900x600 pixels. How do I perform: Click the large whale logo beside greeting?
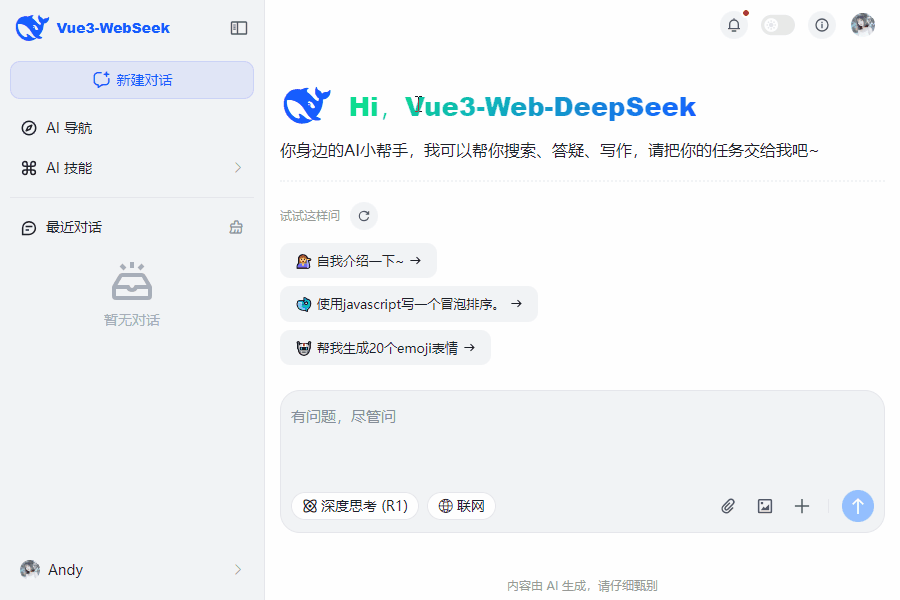(x=307, y=106)
